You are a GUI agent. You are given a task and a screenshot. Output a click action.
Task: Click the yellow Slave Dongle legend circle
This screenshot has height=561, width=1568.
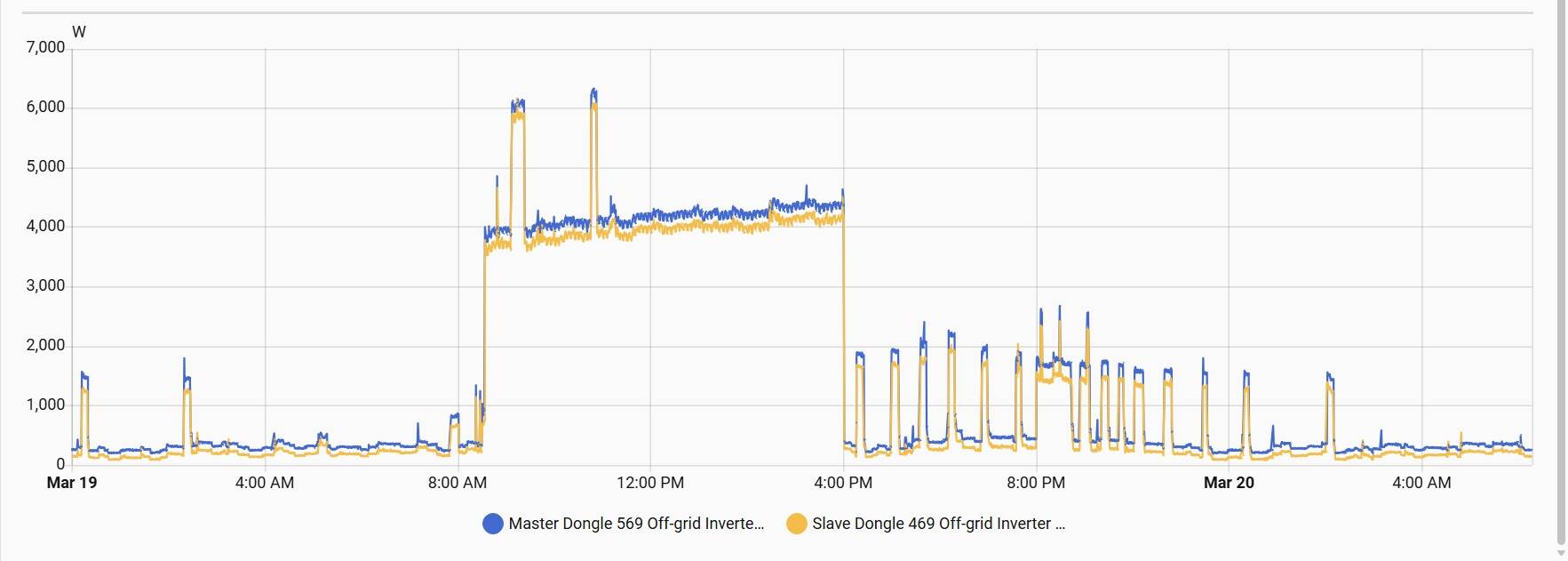[x=796, y=524]
